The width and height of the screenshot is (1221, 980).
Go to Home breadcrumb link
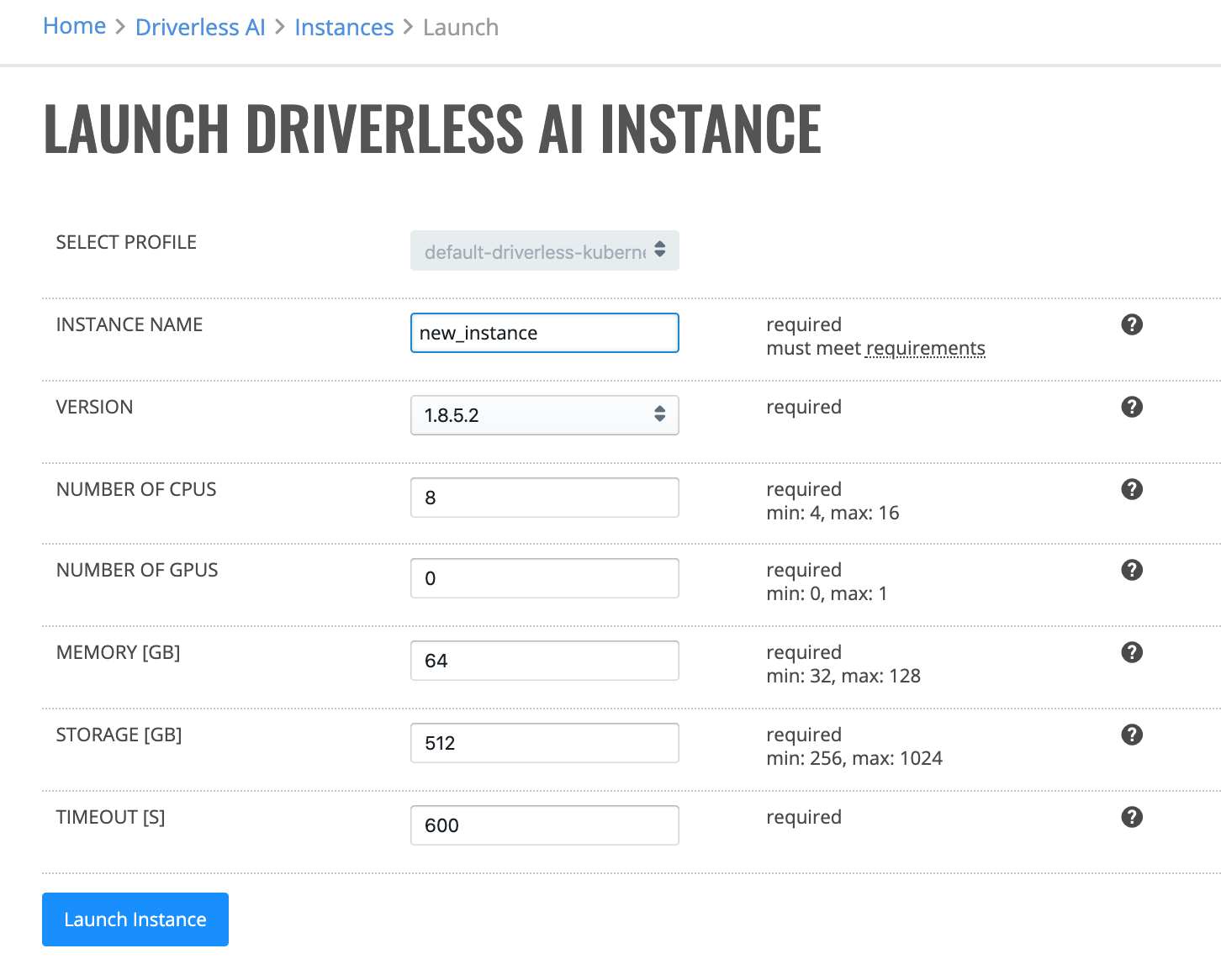[75, 26]
